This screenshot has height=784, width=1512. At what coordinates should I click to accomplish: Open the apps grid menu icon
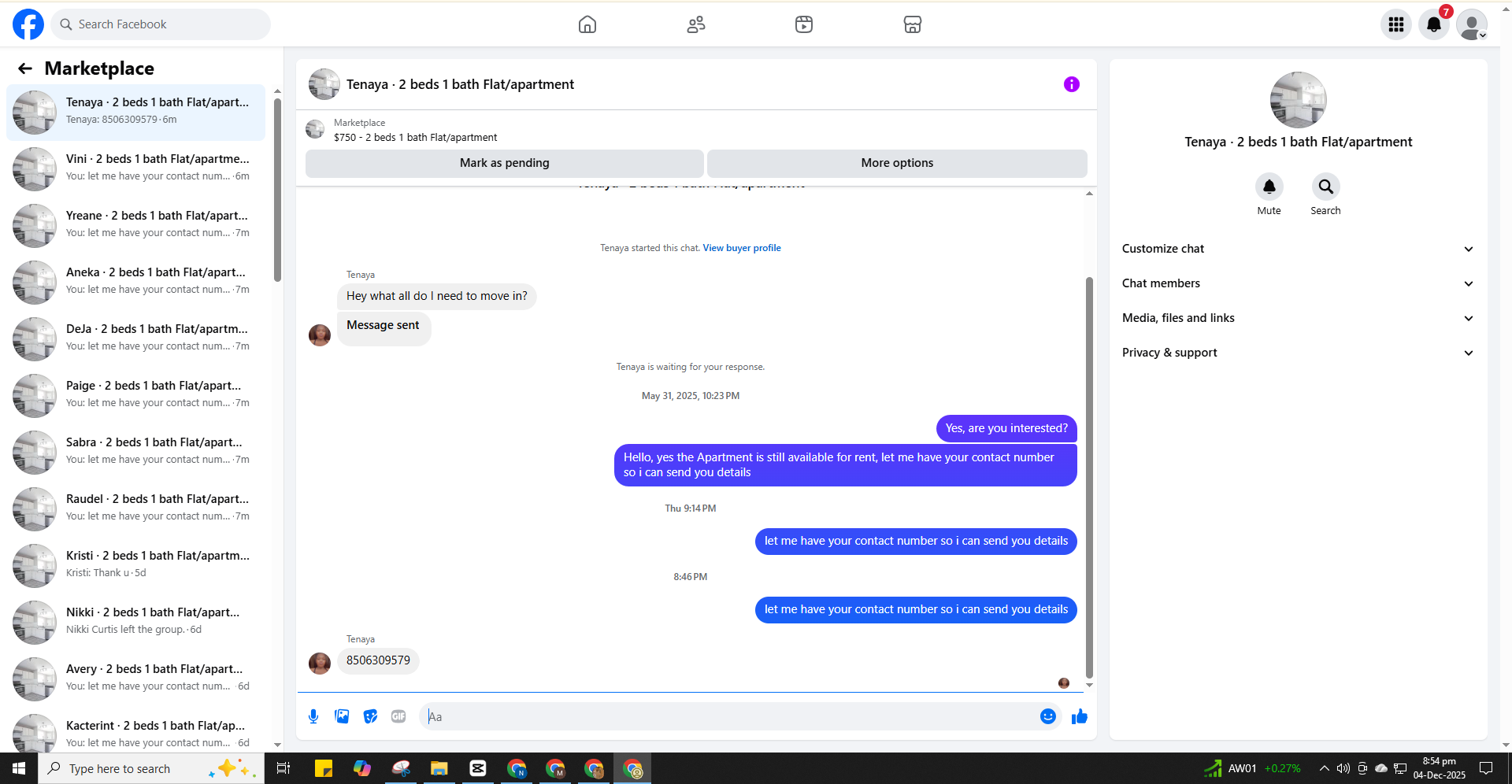[x=1396, y=24]
